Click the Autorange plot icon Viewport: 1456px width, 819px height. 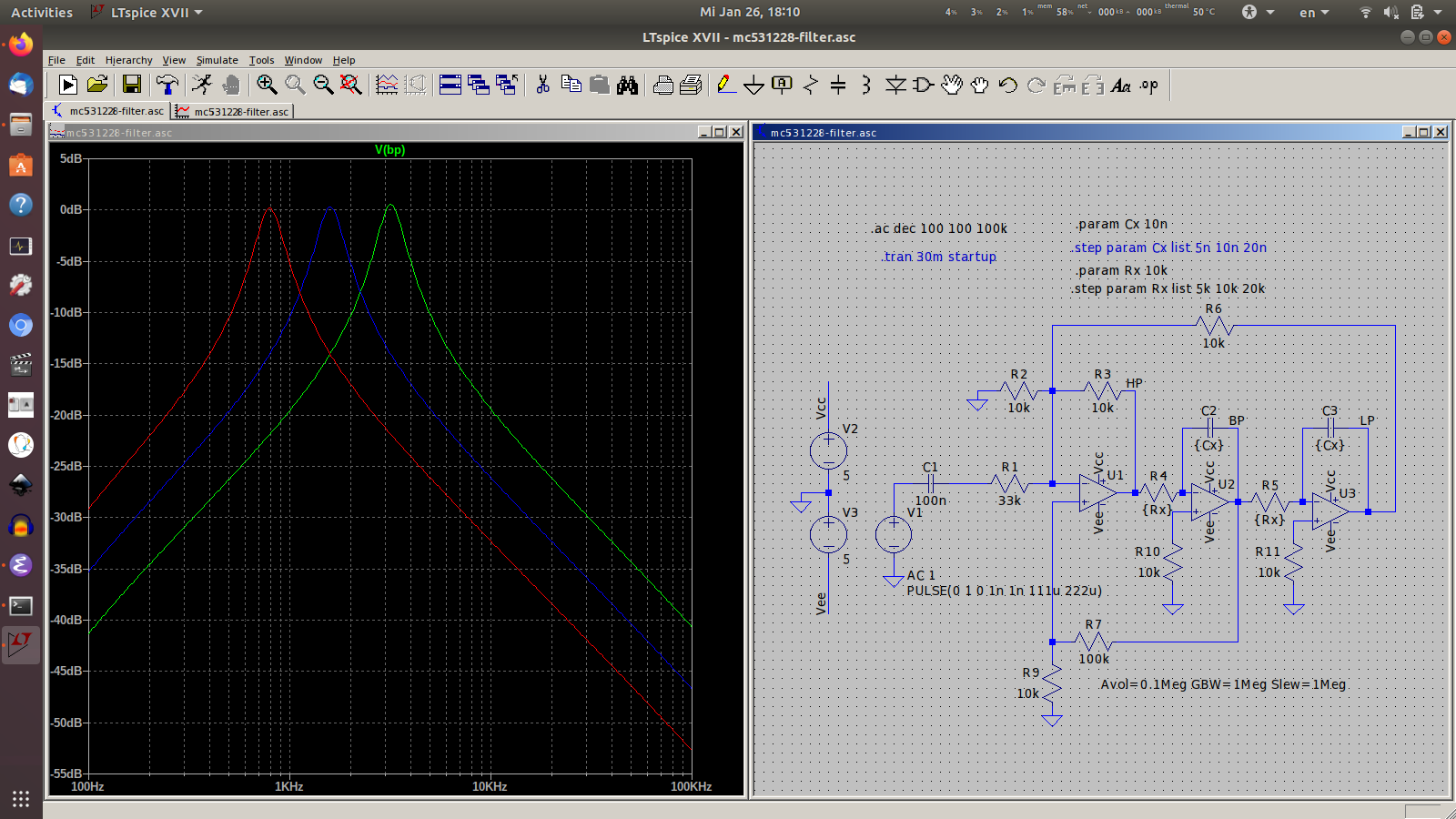pos(387,85)
